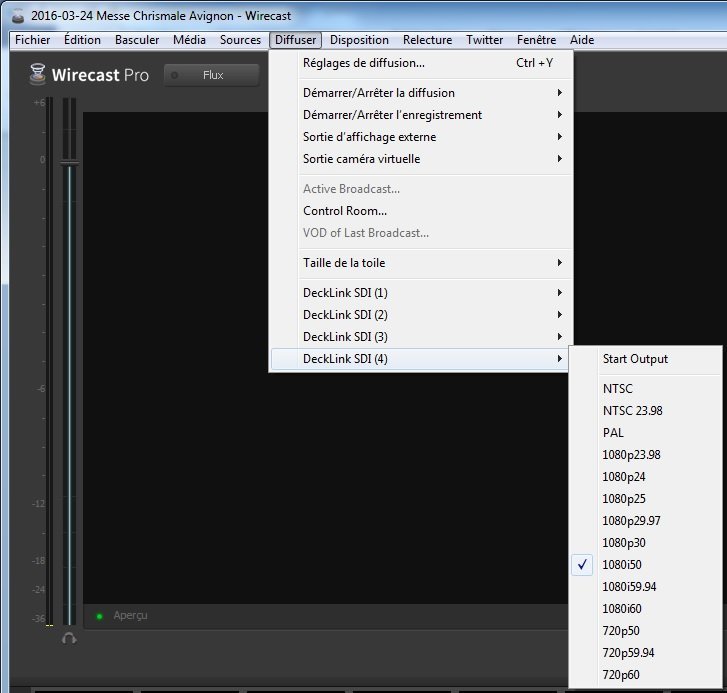
Task: Click the audio level fader handle
Action: [69, 163]
